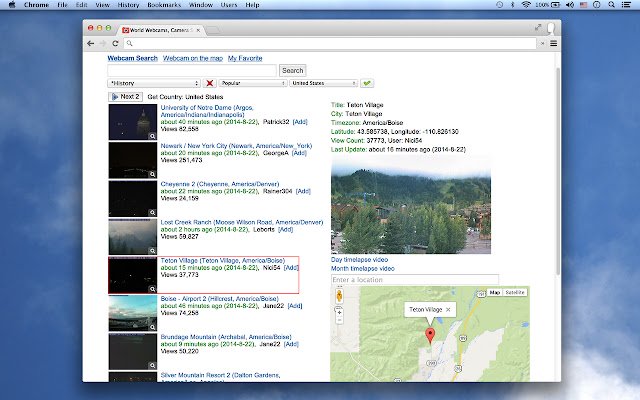Reload the page with refresh icon
Image resolution: width=640 pixels, height=400 pixels.
click(116, 43)
